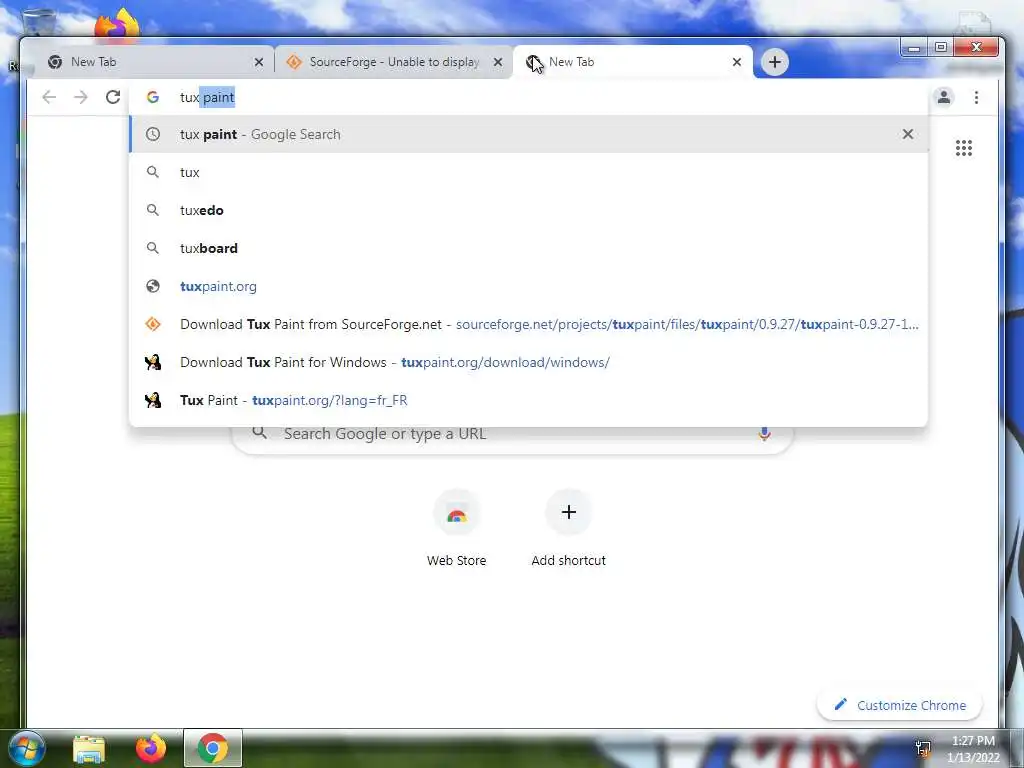Click the globe icon beside tuxpaint.org

[x=153, y=286]
